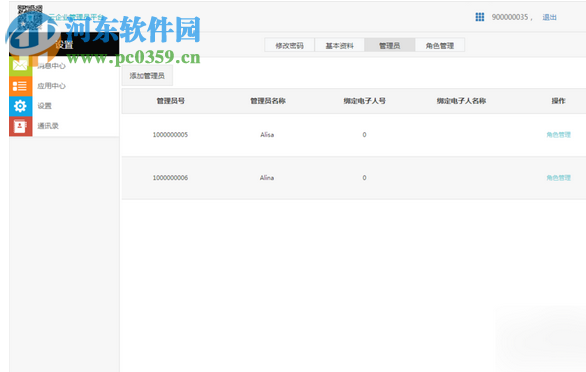Screen dimensions: 586x372
Task: Click the name Alina
Action: tap(267, 178)
